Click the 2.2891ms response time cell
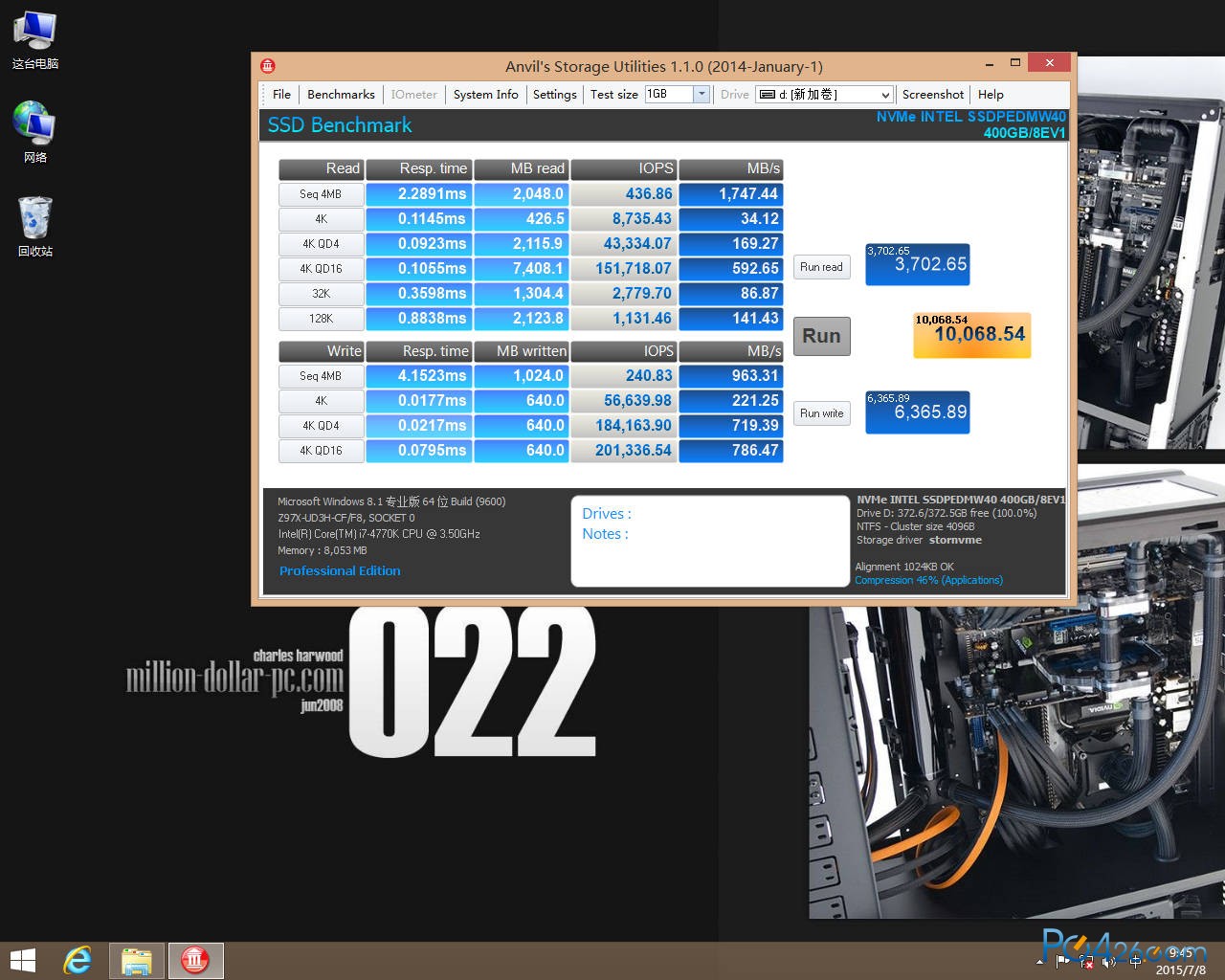The image size is (1225, 980). coord(419,194)
